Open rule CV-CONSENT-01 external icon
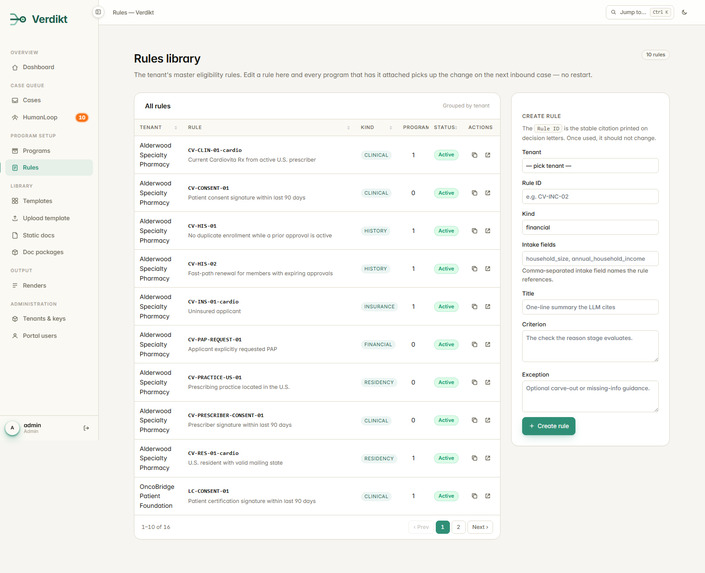This screenshot has height=573, width=705. [x=487, y=193]
